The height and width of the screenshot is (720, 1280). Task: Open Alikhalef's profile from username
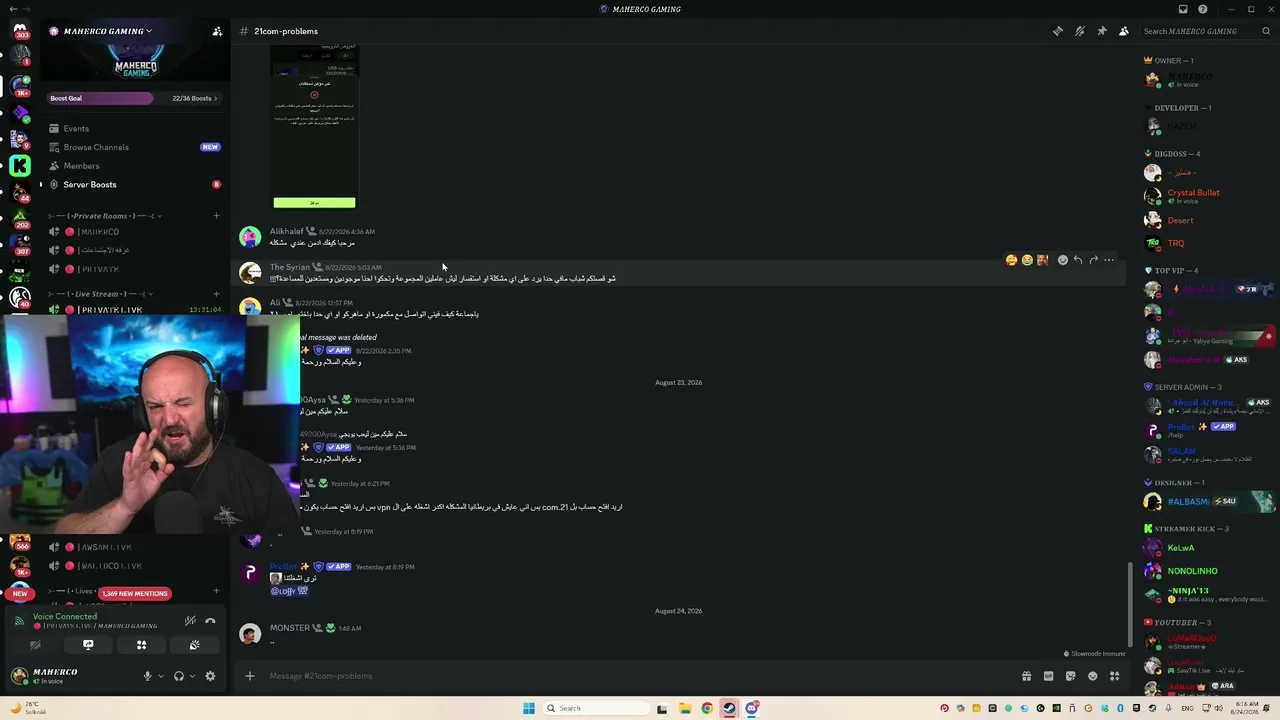(x=286, y=231)
